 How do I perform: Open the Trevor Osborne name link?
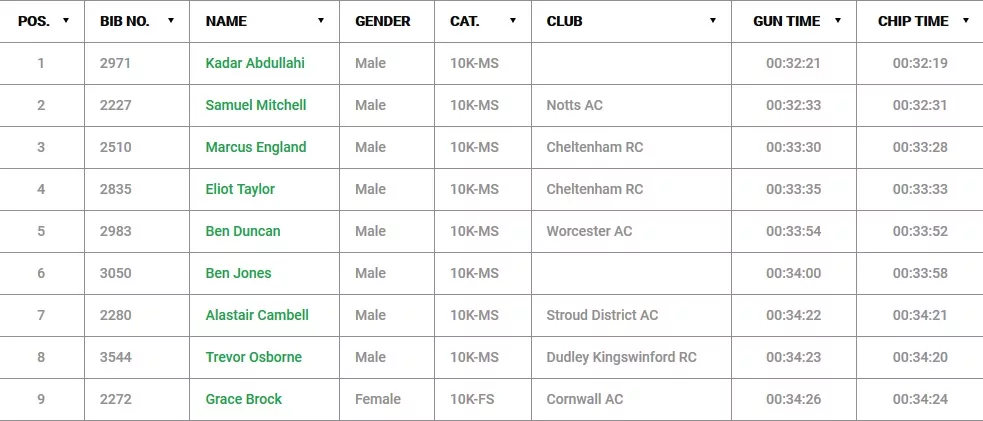tap(253, 357)
